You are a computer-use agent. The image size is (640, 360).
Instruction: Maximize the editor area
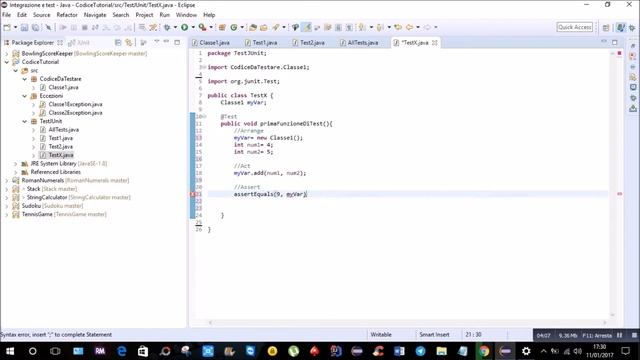pos(615,42)
